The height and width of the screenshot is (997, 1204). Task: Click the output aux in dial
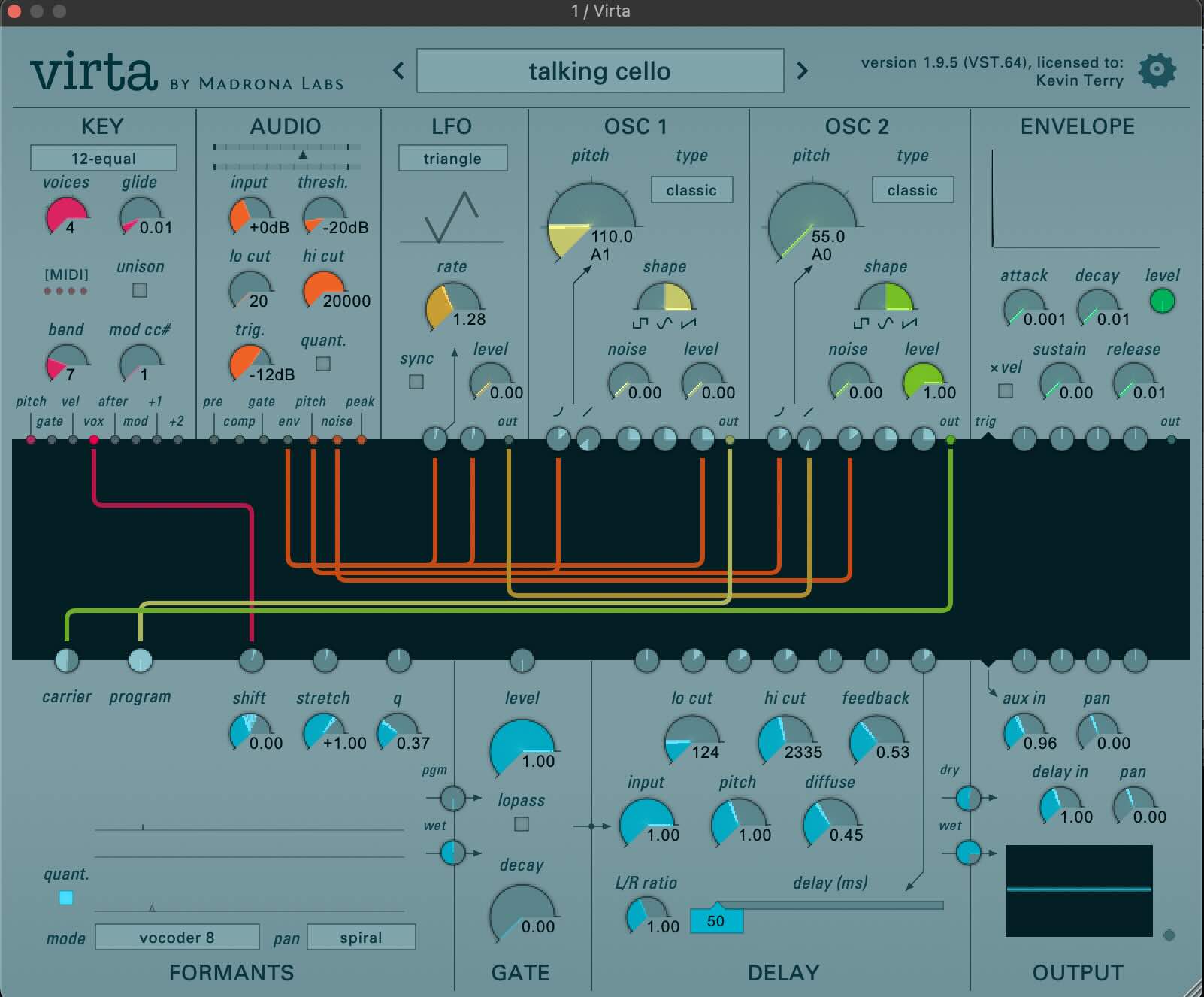pyautogui.click(x=1024, y=732)
